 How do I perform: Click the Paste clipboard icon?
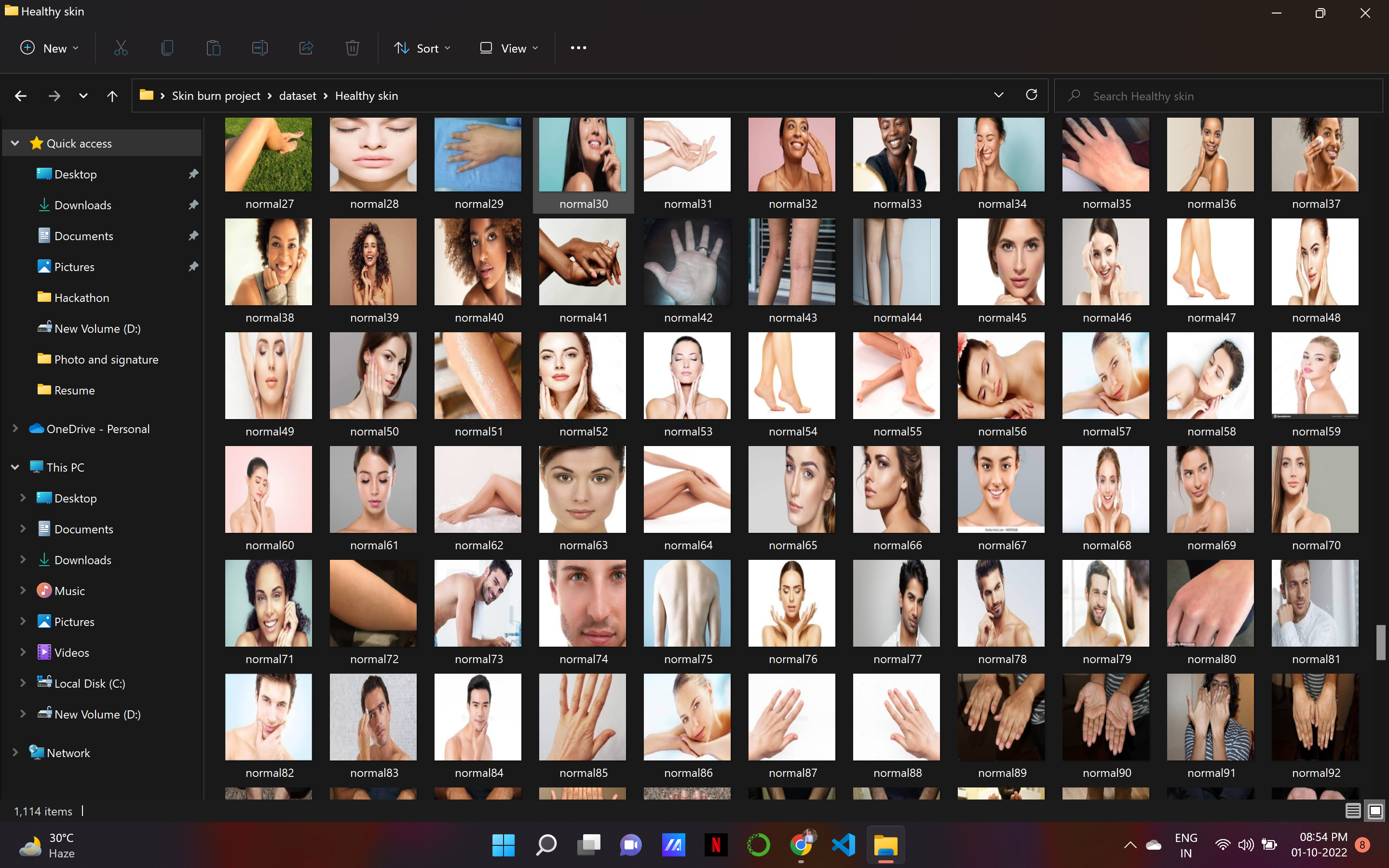[214, 48]
